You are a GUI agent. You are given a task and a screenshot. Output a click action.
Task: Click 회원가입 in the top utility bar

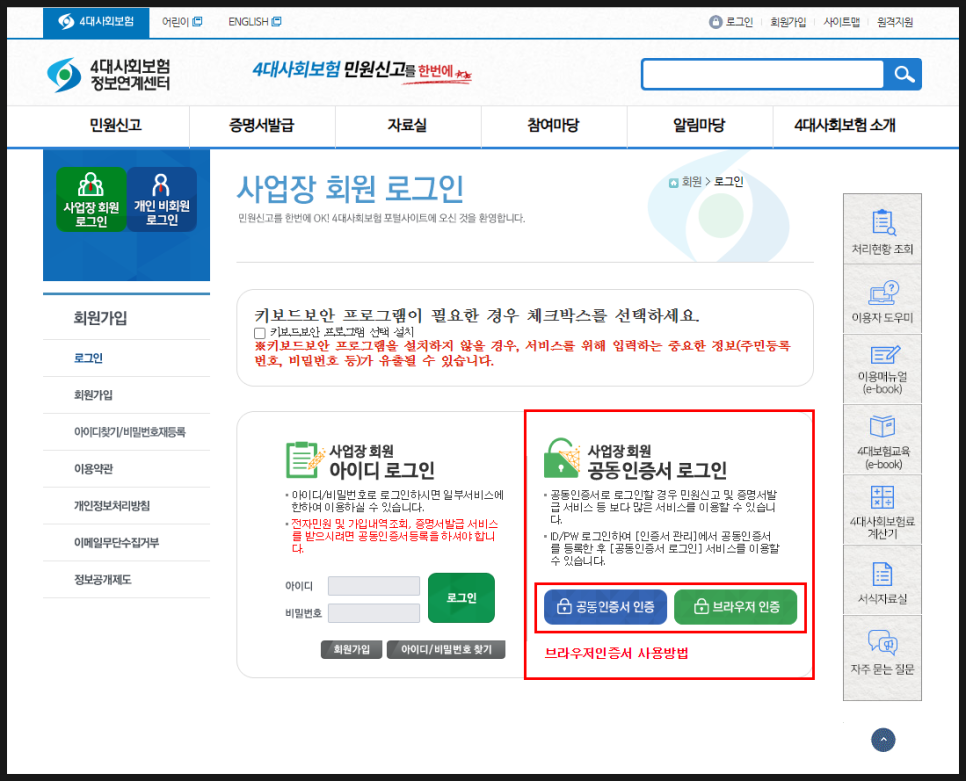pyautogui.click(x=788, y=22)
